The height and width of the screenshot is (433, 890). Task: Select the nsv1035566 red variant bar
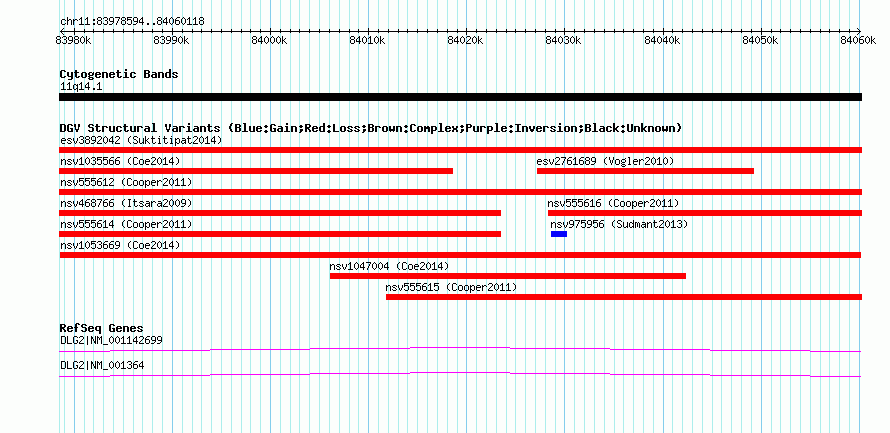256,171
